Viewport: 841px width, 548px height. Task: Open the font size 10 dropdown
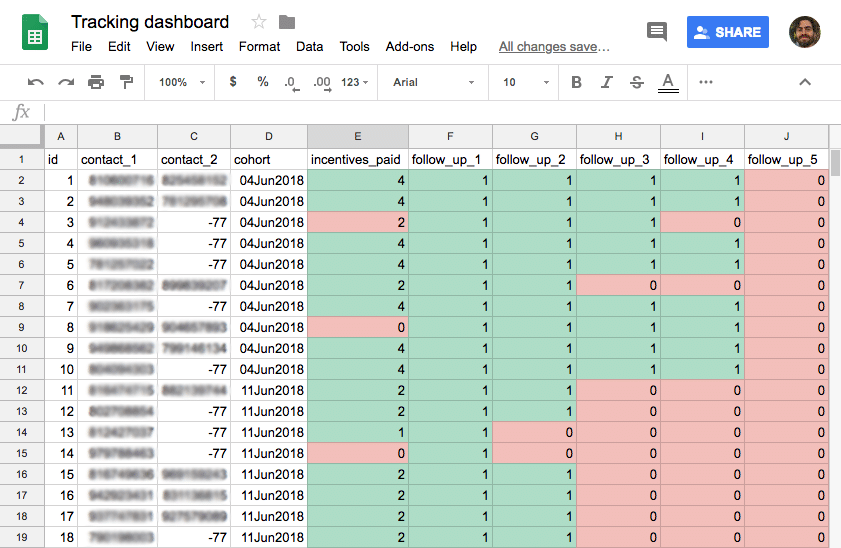coord(526,82)
